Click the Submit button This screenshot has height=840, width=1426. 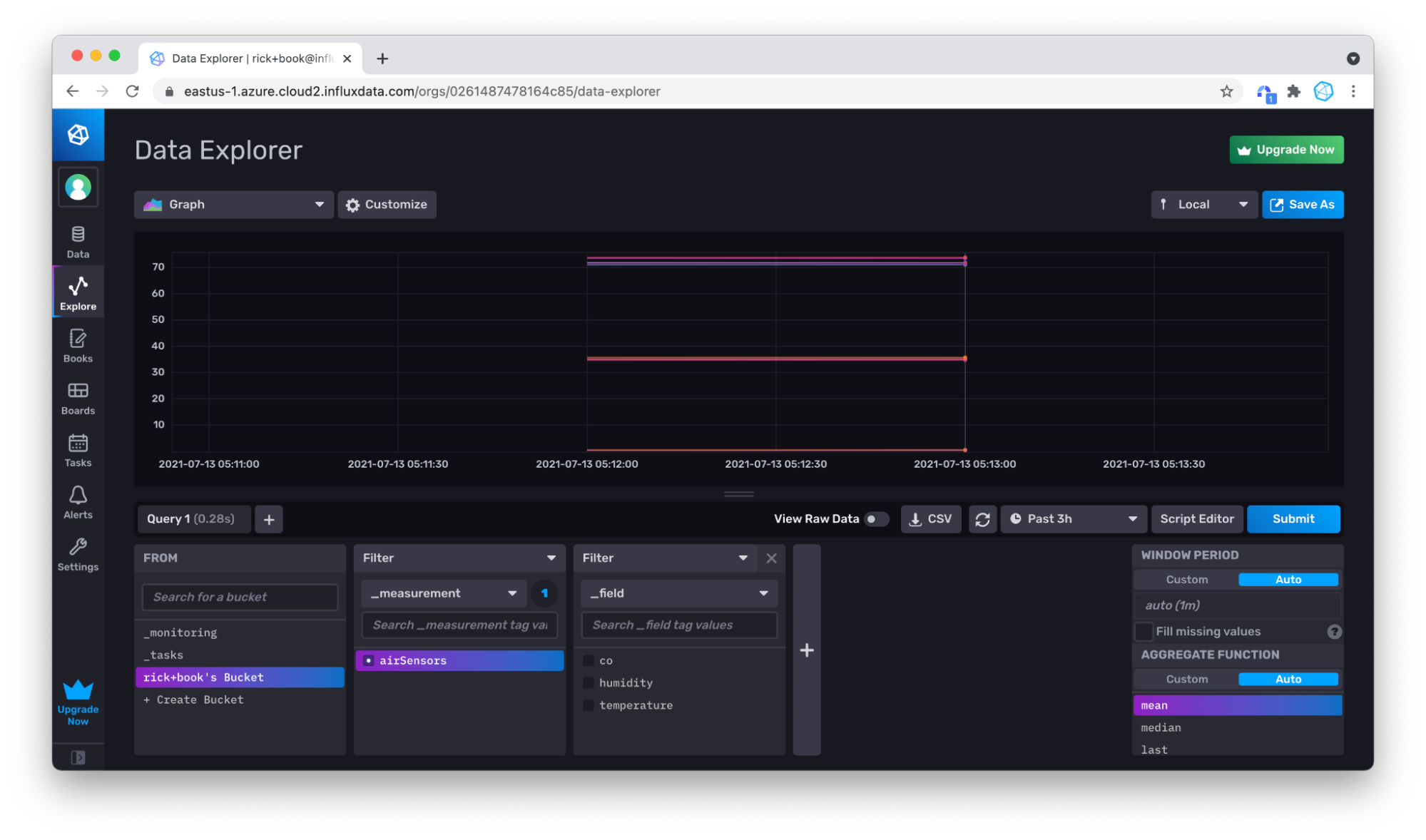(x=1293, y=519)
